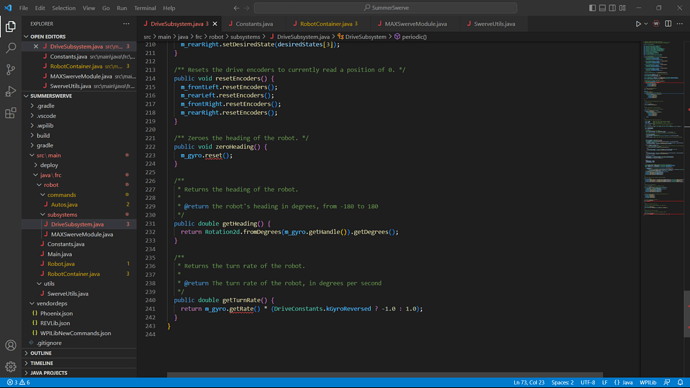Toggle the primary side bar layout icon
Image resolution: width=690 pixels, height=388 pixels.
tap(592, 8)
